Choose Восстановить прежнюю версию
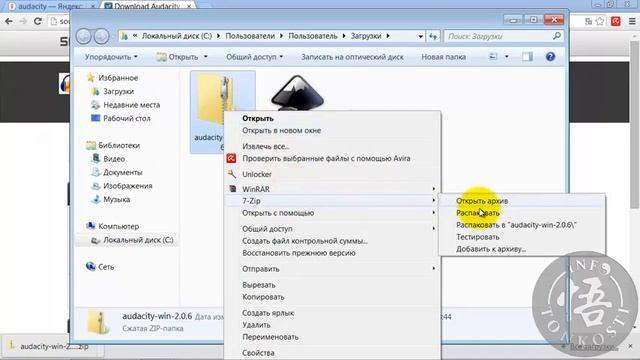This screenshot has width=640, height=360. click(299, 253)
